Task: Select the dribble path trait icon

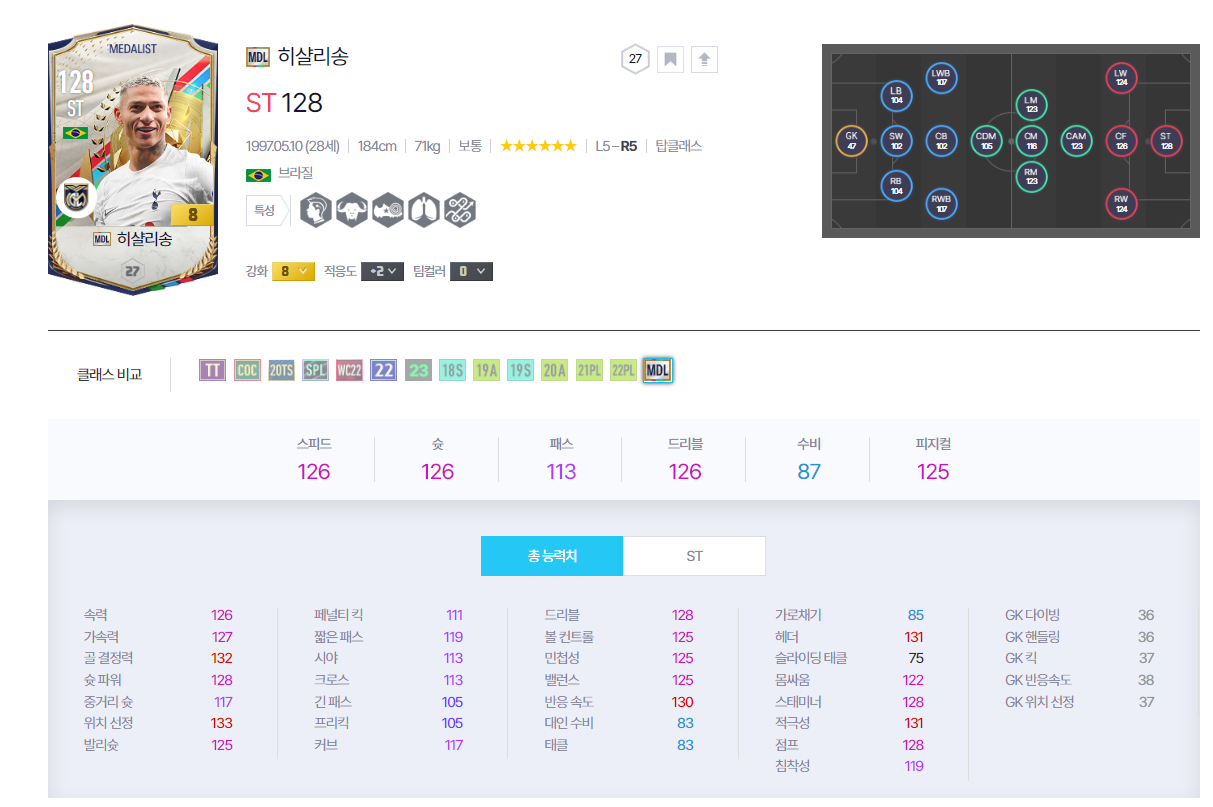Action: point(460,209)
